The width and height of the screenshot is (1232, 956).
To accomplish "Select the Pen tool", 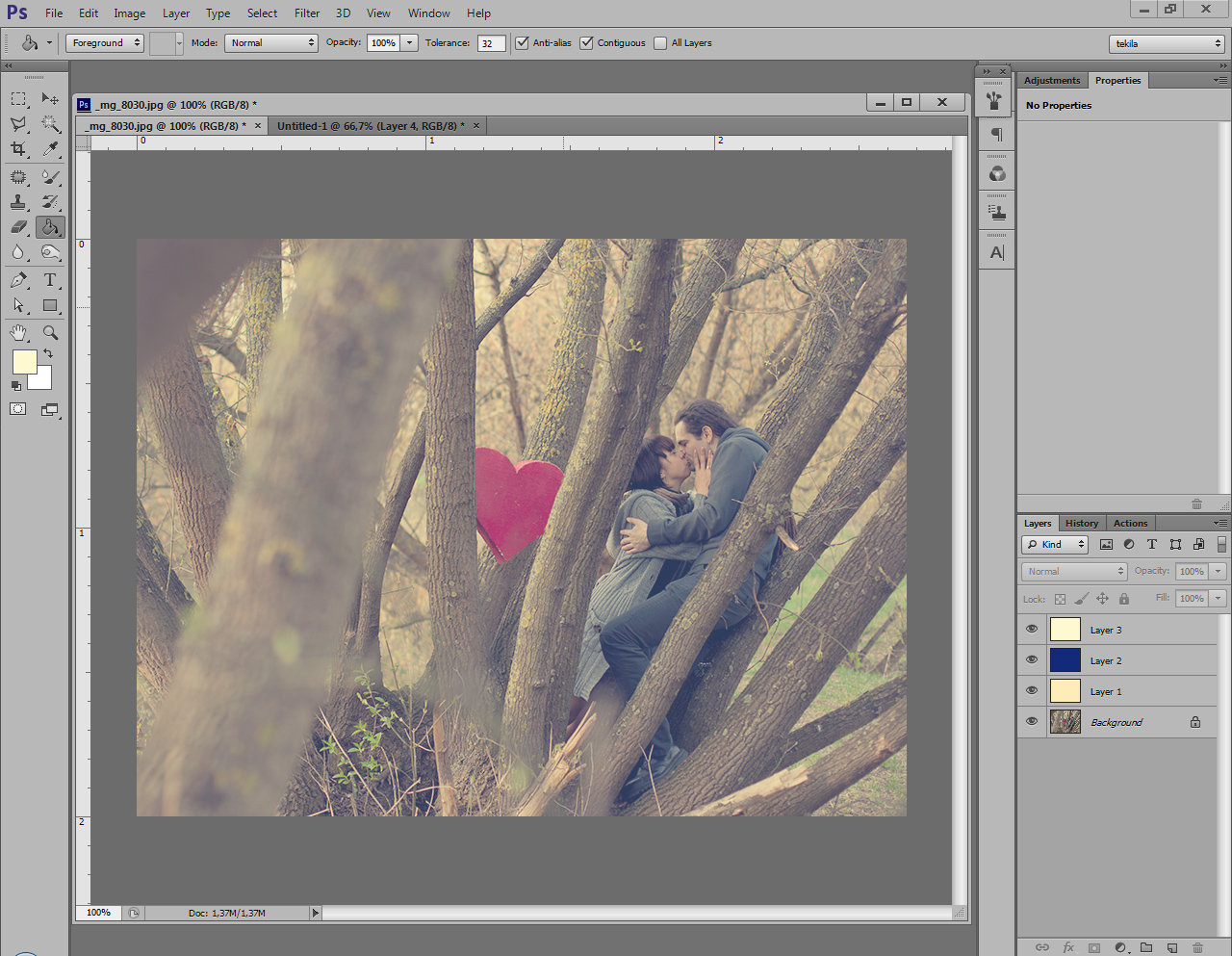I will pos(18,280).
